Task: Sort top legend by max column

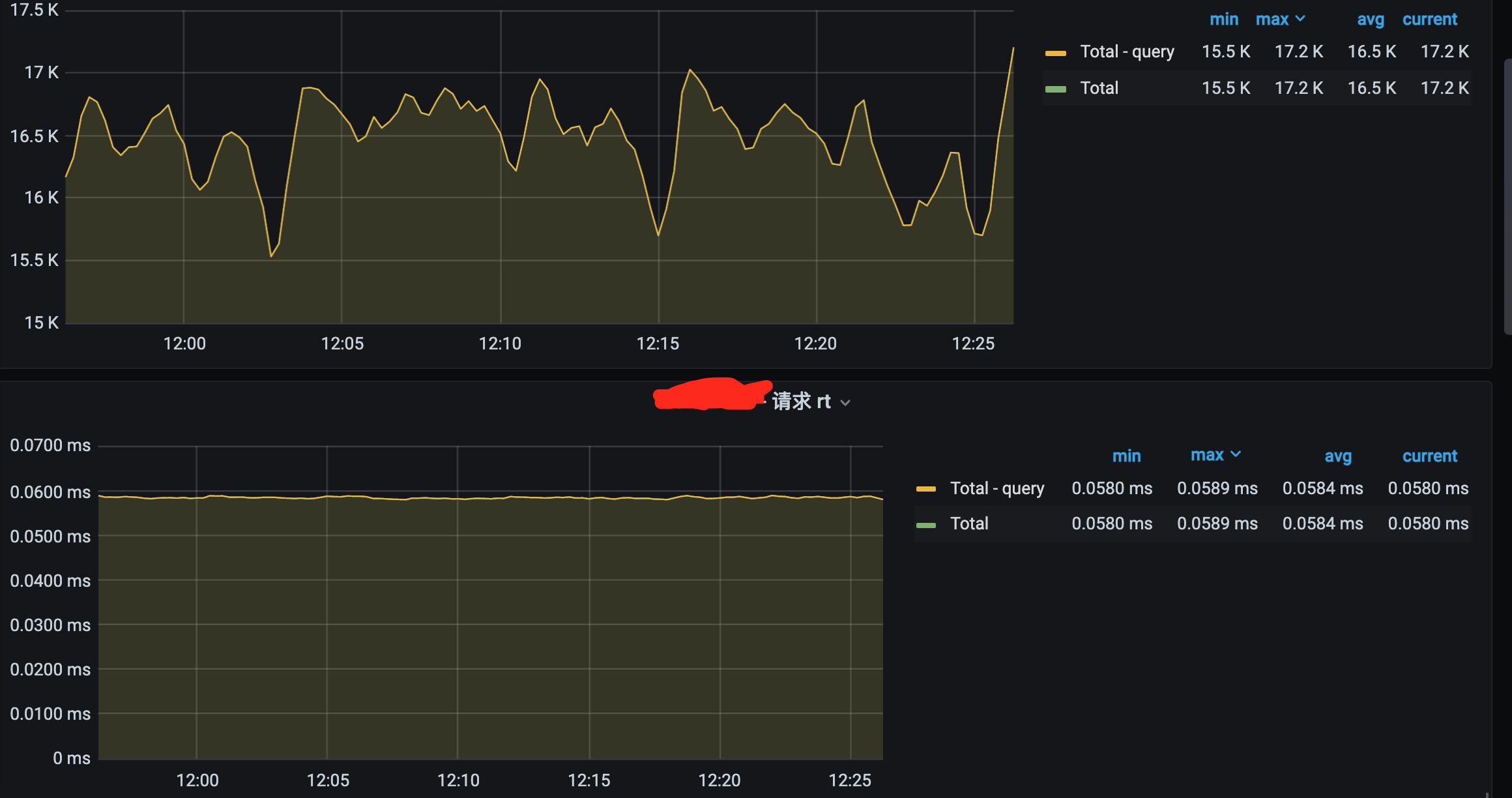Action: pos(1272,20)
